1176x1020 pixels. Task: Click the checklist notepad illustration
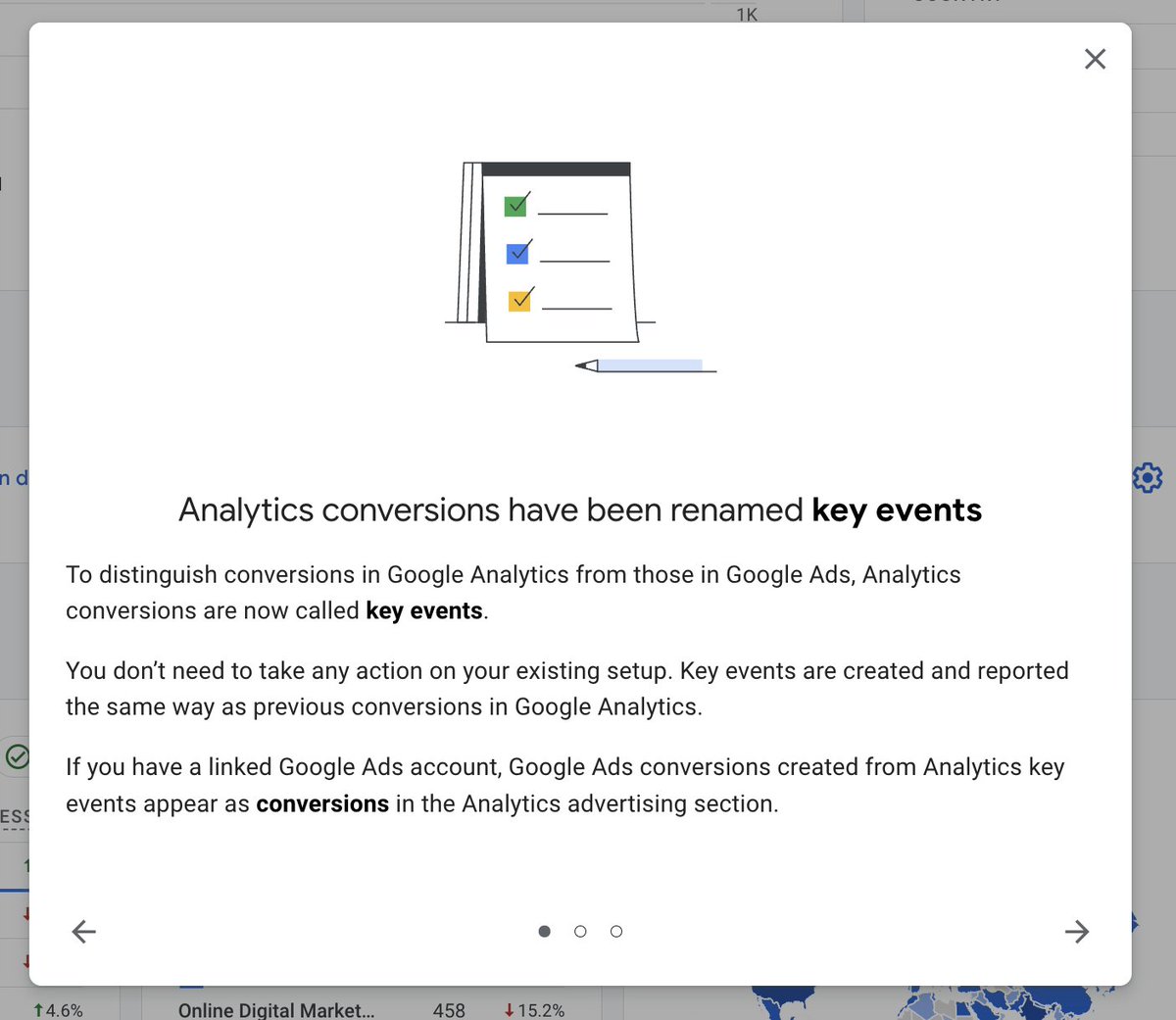[x=580, y=267]
